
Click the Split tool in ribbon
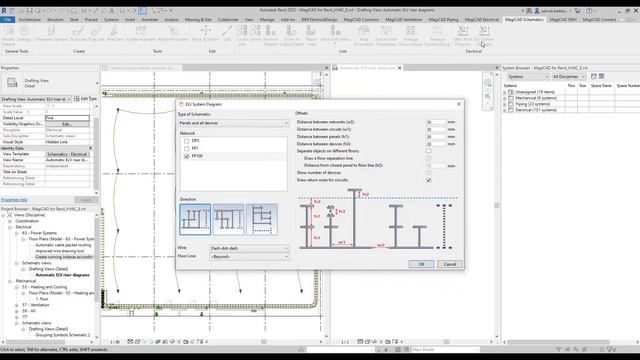coord(227,33)
